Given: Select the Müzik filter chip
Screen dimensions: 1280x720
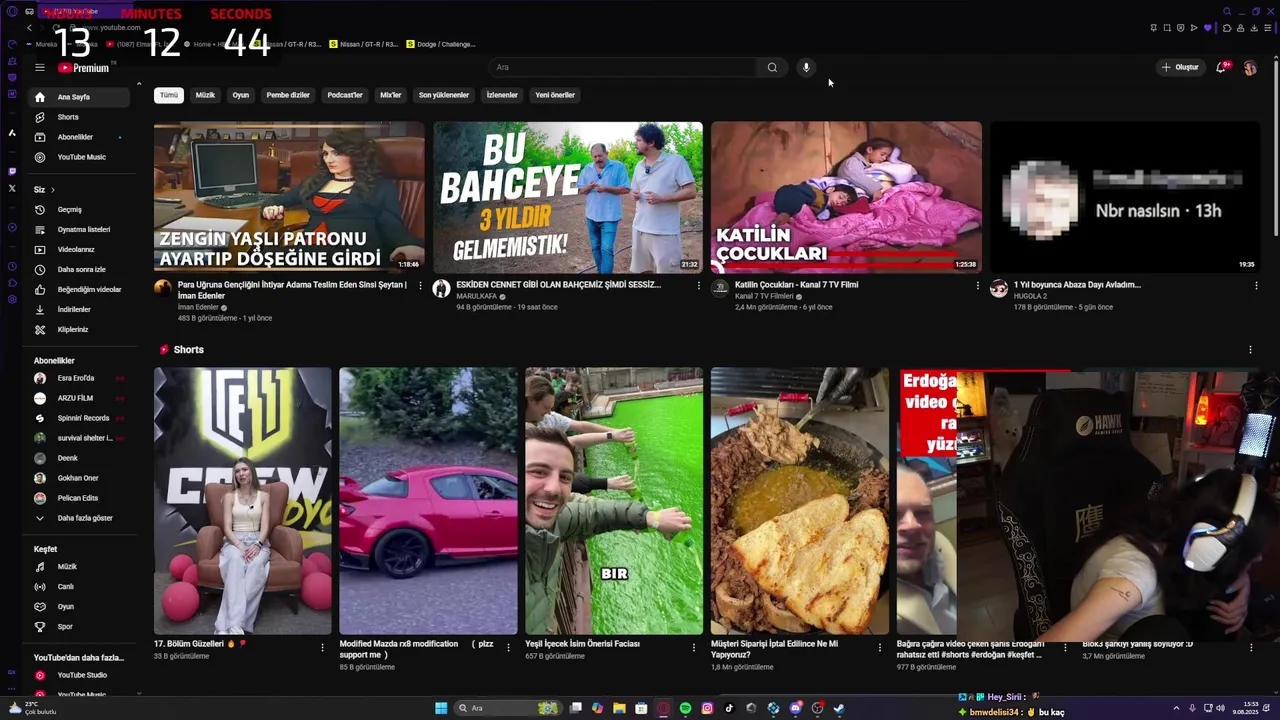Looking at the screenshot, I should pyautogui.click(x=205, y=95).
